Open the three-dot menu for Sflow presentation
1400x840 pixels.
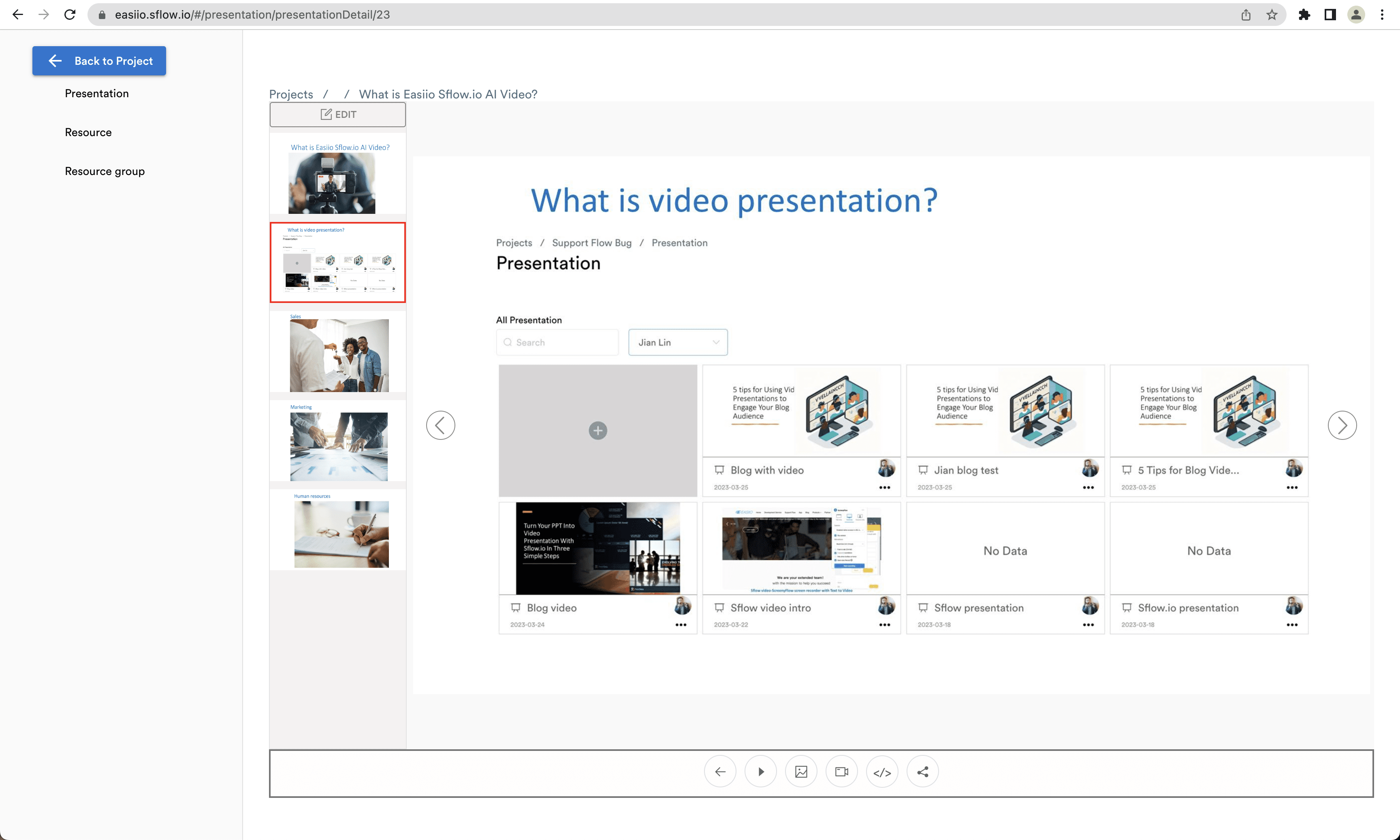(x=1088, y=625)
